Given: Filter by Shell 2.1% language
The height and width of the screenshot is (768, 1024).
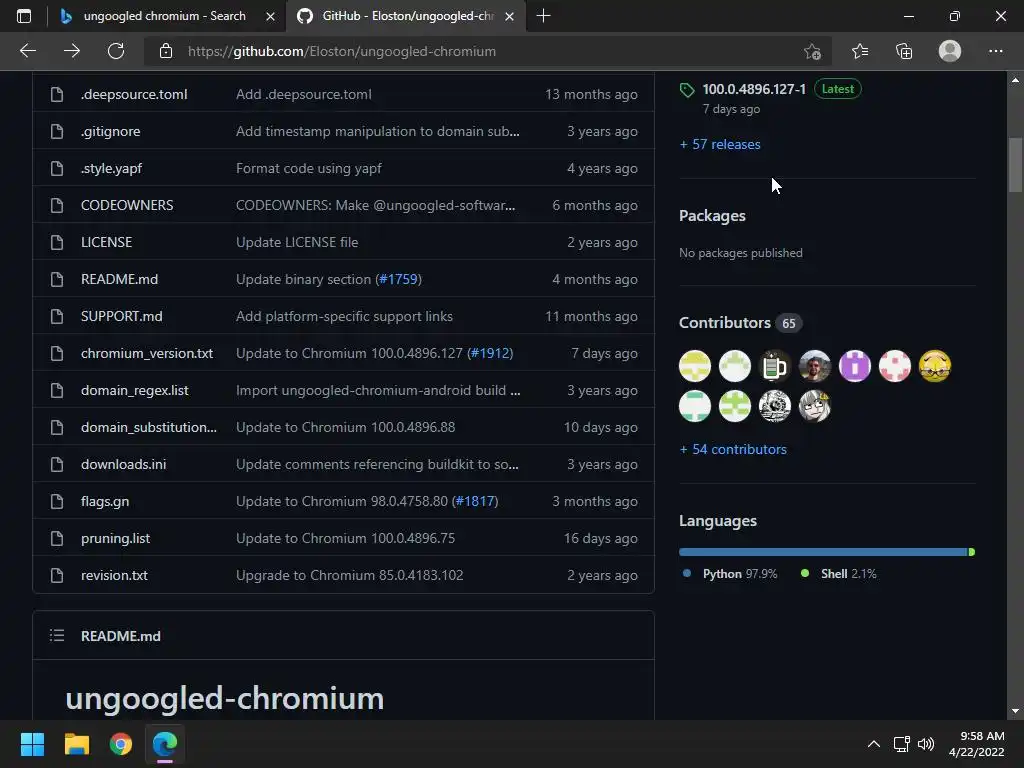Looking at the screenshot, I should click(839, 573).
